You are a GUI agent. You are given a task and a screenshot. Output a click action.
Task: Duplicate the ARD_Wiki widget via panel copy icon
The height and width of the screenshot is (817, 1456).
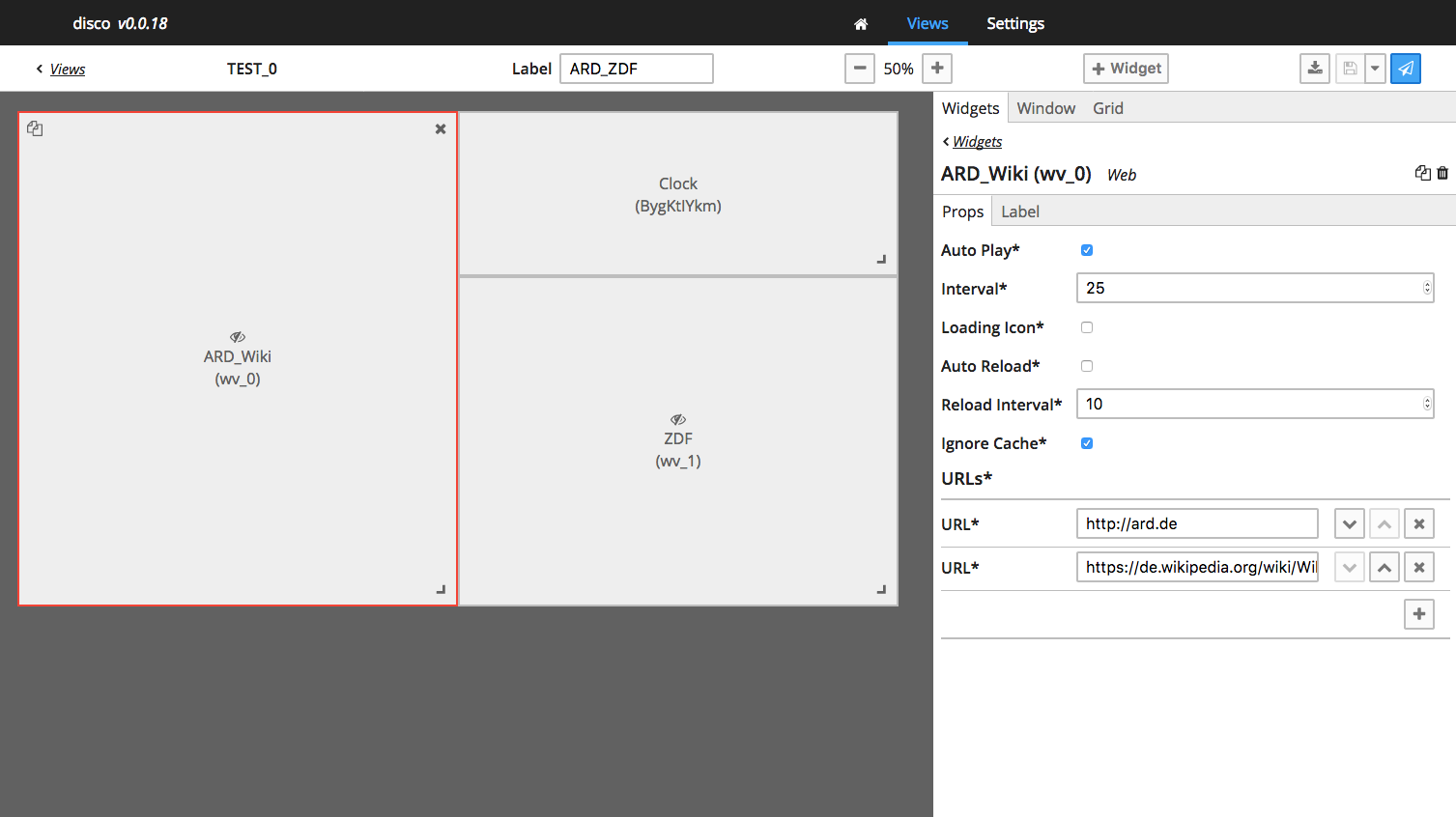click(1422, 173)
